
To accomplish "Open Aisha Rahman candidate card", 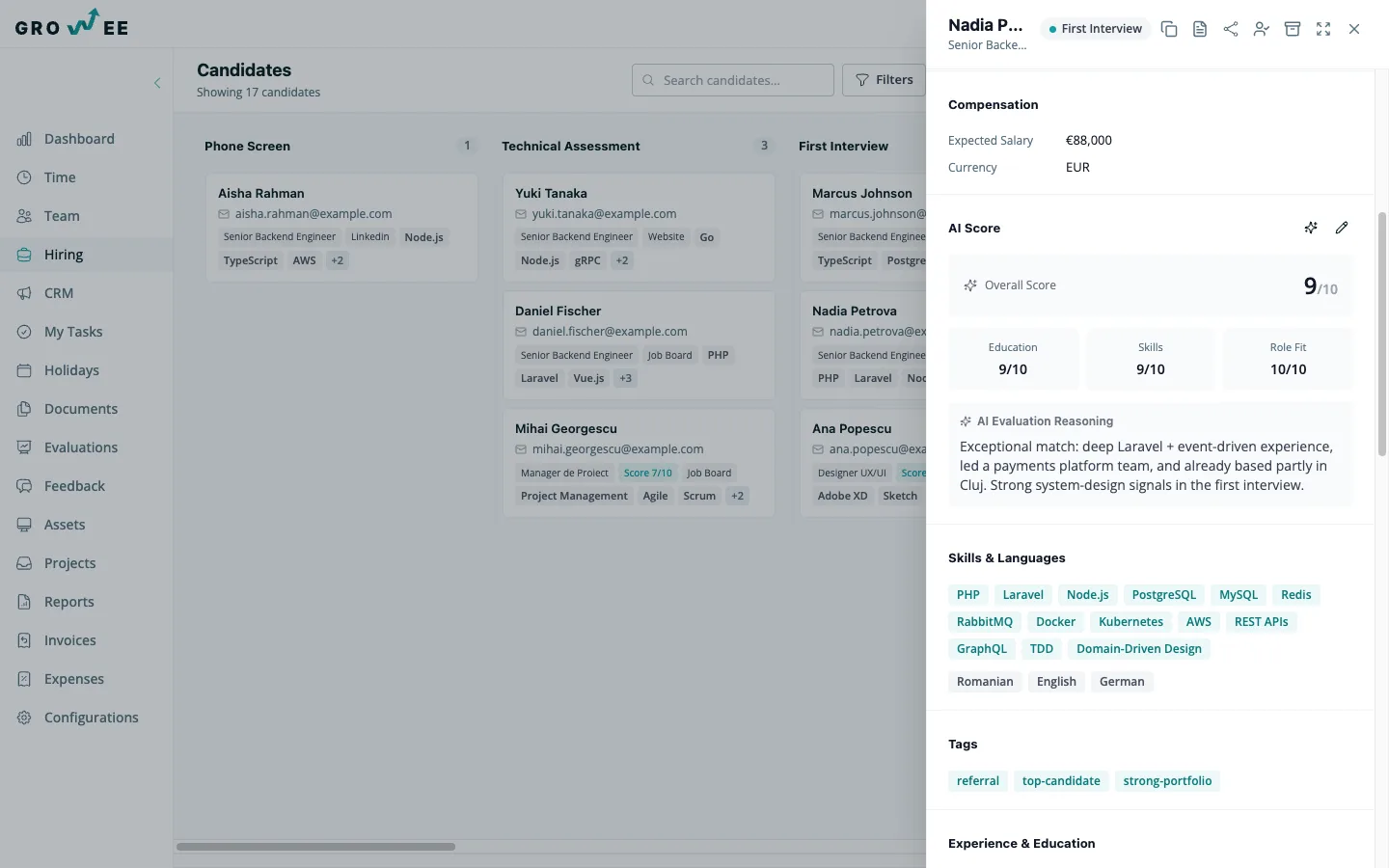I will (x=342, y=228).
